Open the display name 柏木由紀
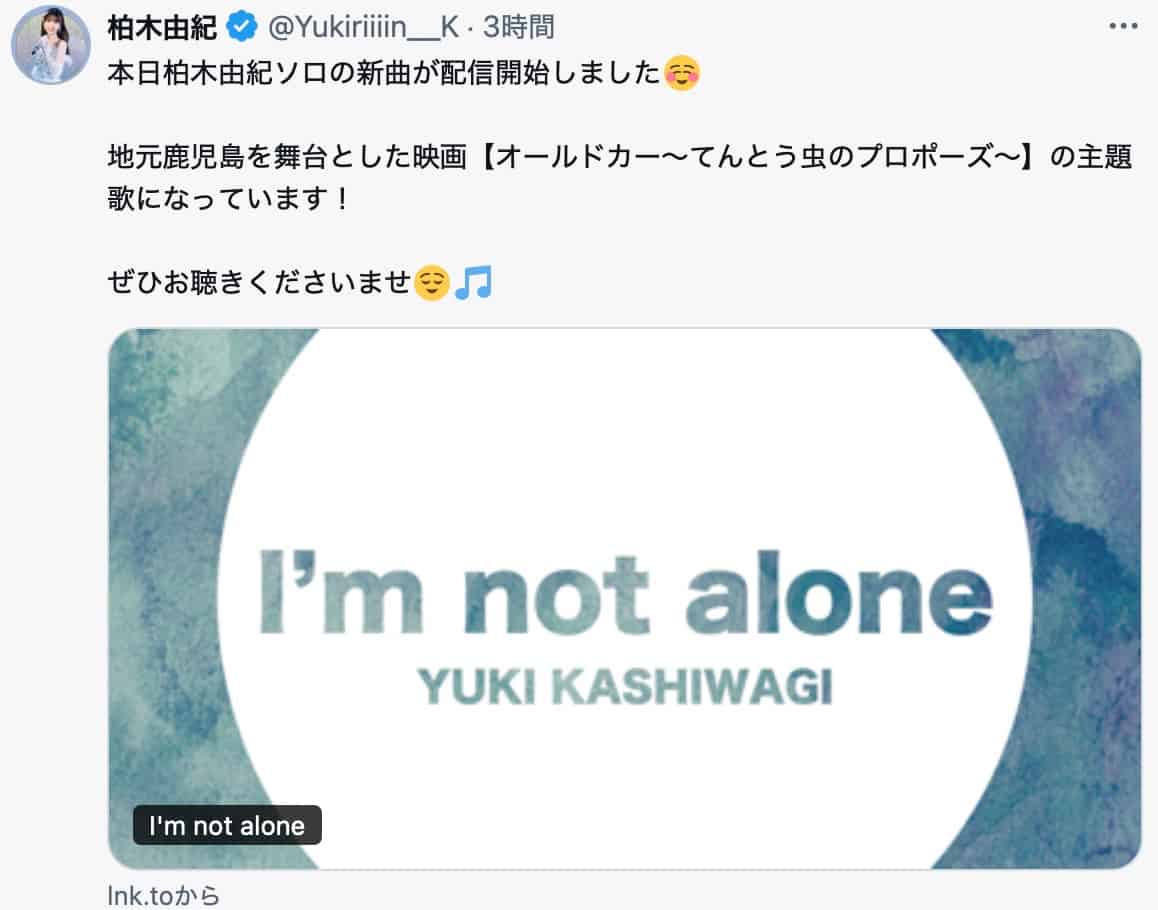 click(162, 28)
